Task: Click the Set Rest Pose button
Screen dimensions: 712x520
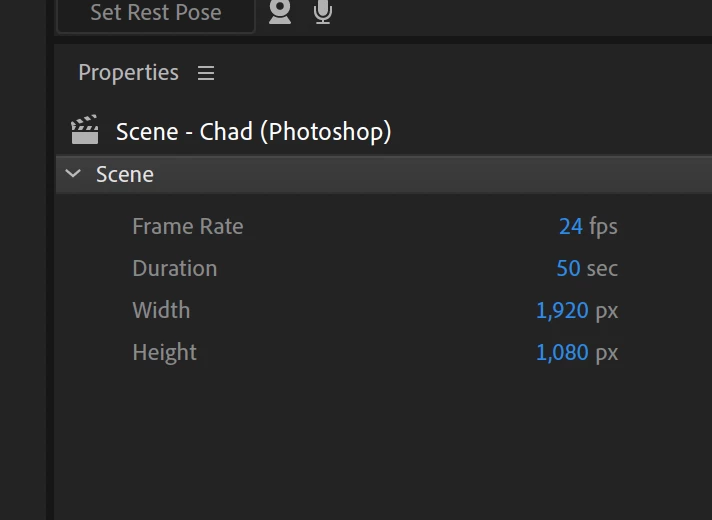Action: [155, 13]
